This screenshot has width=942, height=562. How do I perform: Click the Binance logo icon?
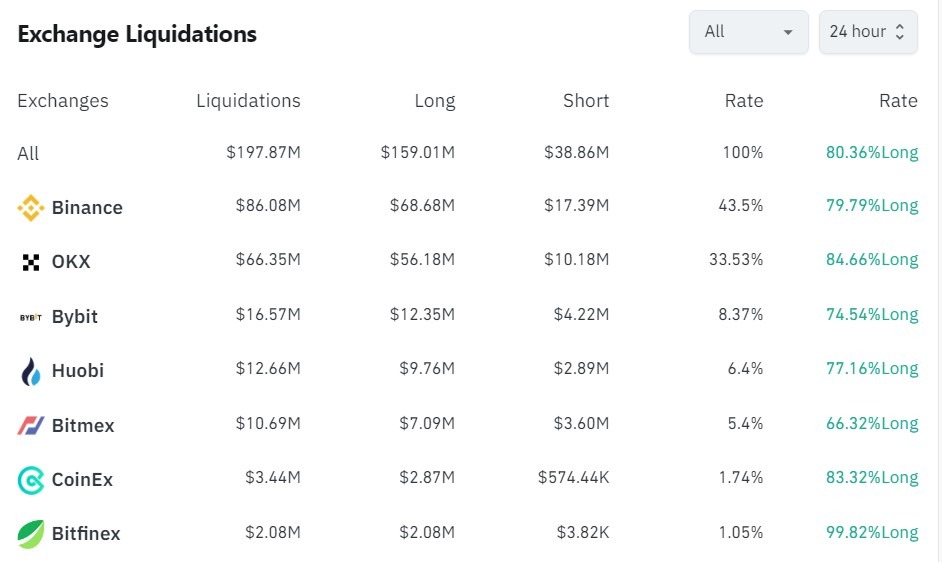coord(31,208)
